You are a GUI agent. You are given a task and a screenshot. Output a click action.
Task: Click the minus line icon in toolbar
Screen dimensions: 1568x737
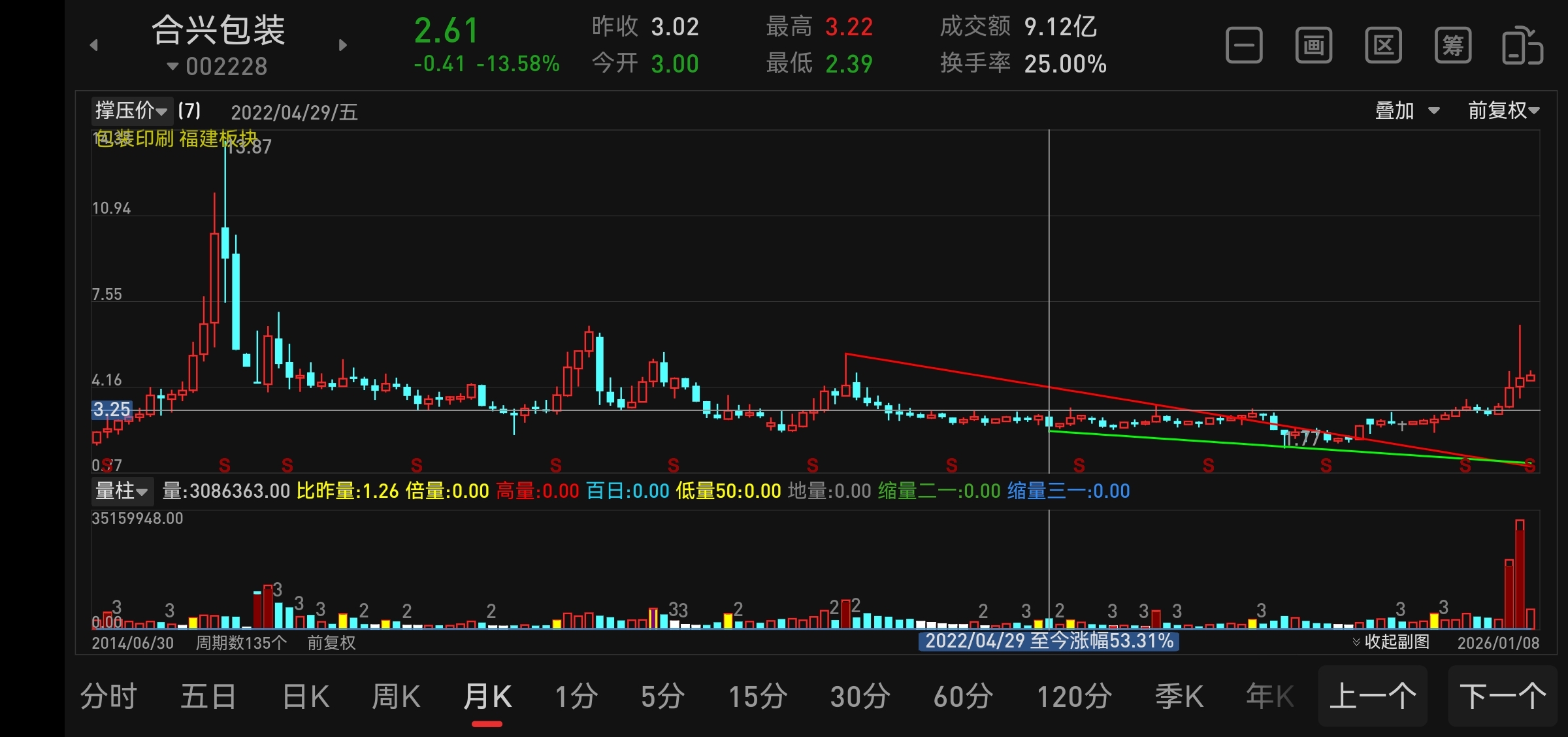tap(1244, 46)
